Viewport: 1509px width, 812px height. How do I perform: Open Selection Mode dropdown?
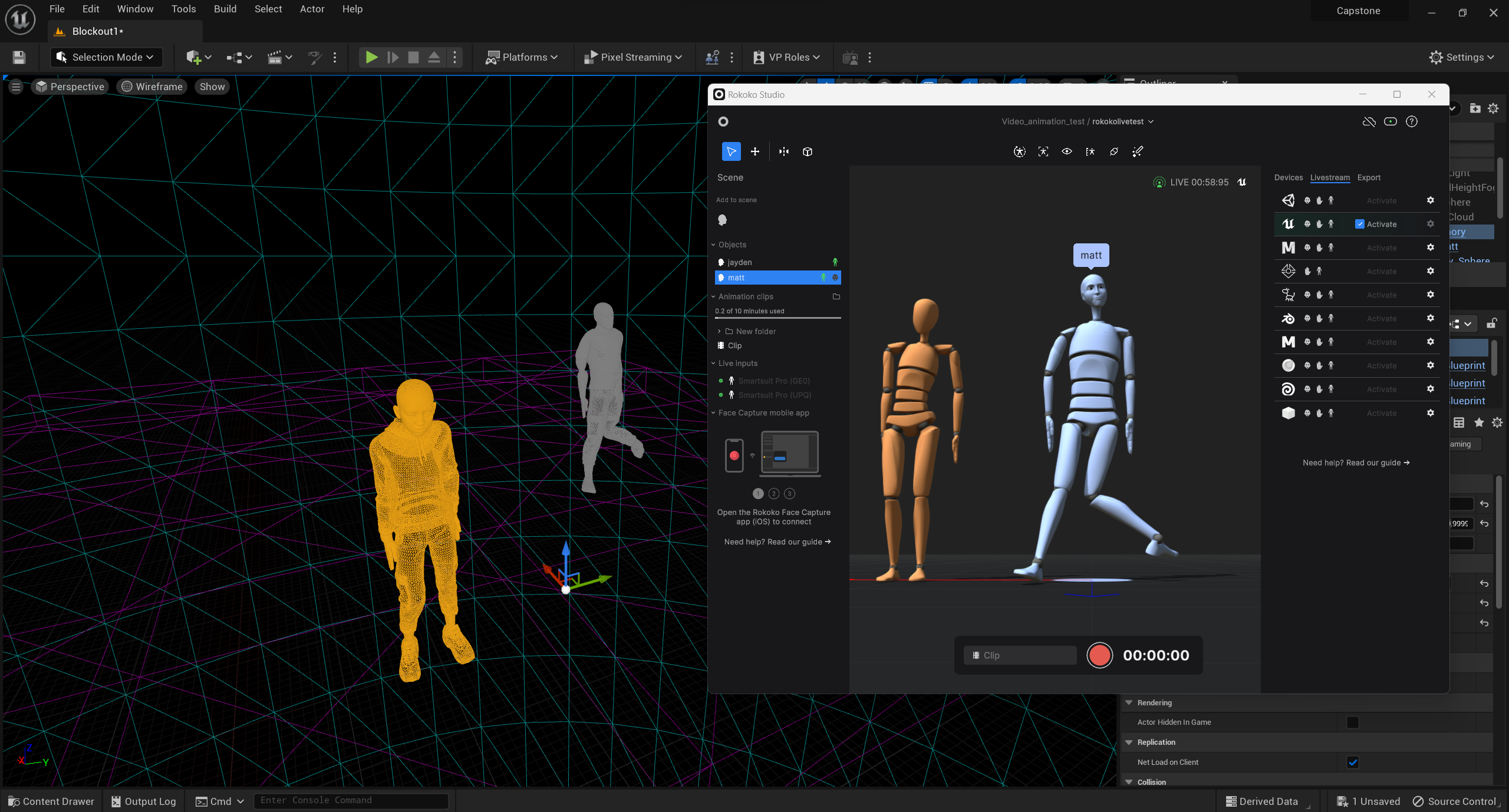coord(106,57)
